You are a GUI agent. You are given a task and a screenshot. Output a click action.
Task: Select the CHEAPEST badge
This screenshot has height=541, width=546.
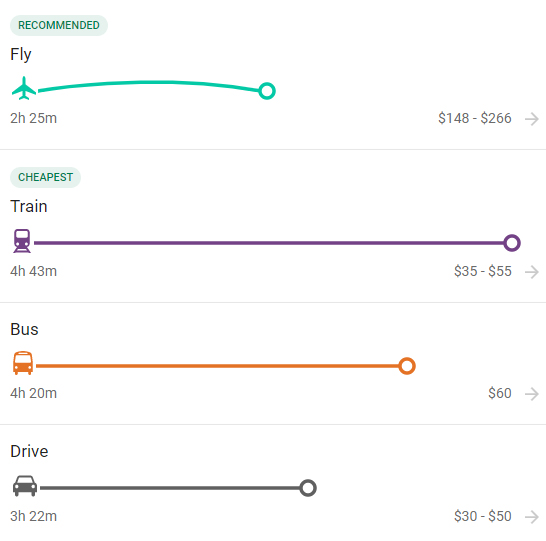(x=45, y=177)
